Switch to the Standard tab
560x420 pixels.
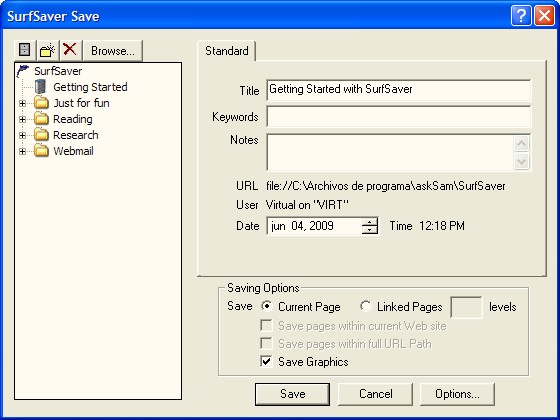coord(226,51)
